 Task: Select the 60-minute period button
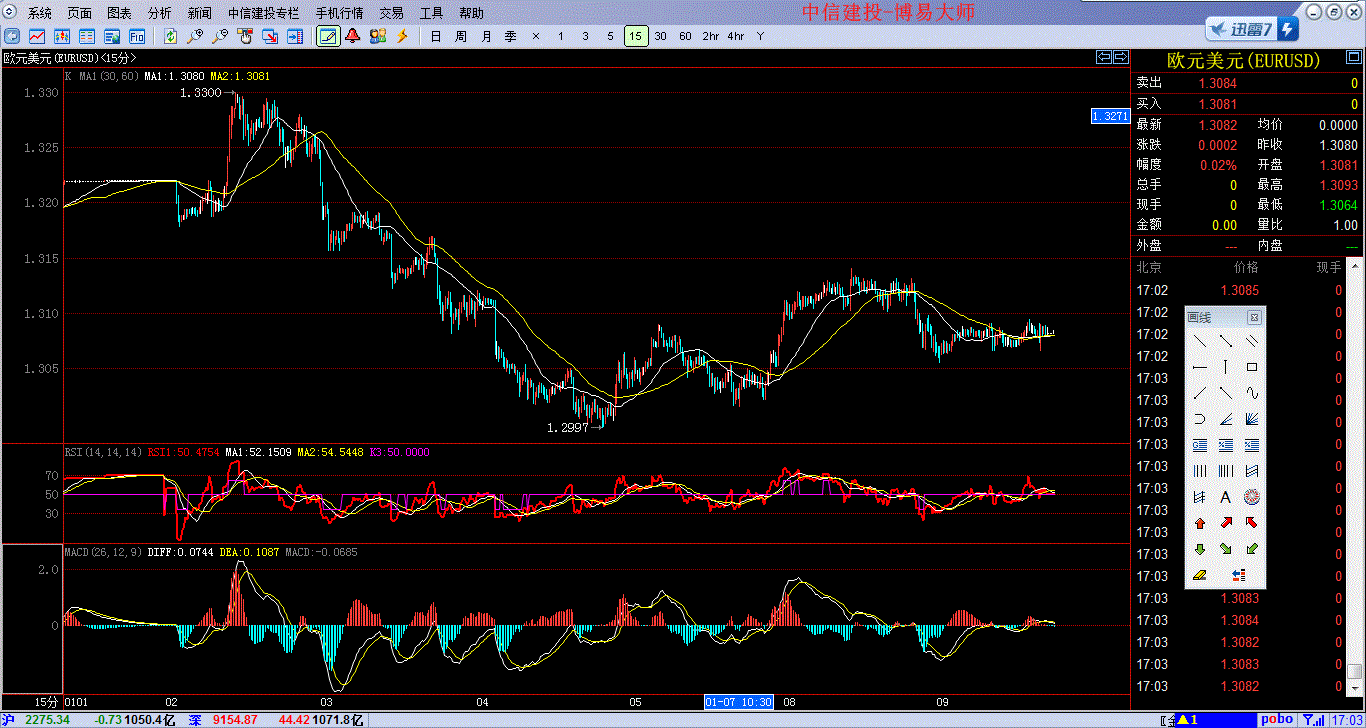[x=685, y=36]
